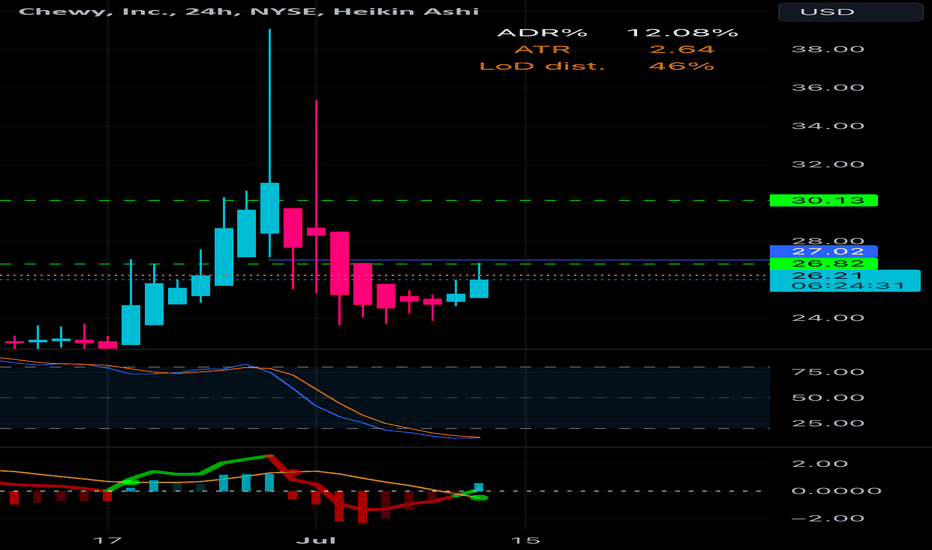Click the 50.00 oscillator axis tick
The height and width of the screenshot is (550, 932).
[828, 398]
